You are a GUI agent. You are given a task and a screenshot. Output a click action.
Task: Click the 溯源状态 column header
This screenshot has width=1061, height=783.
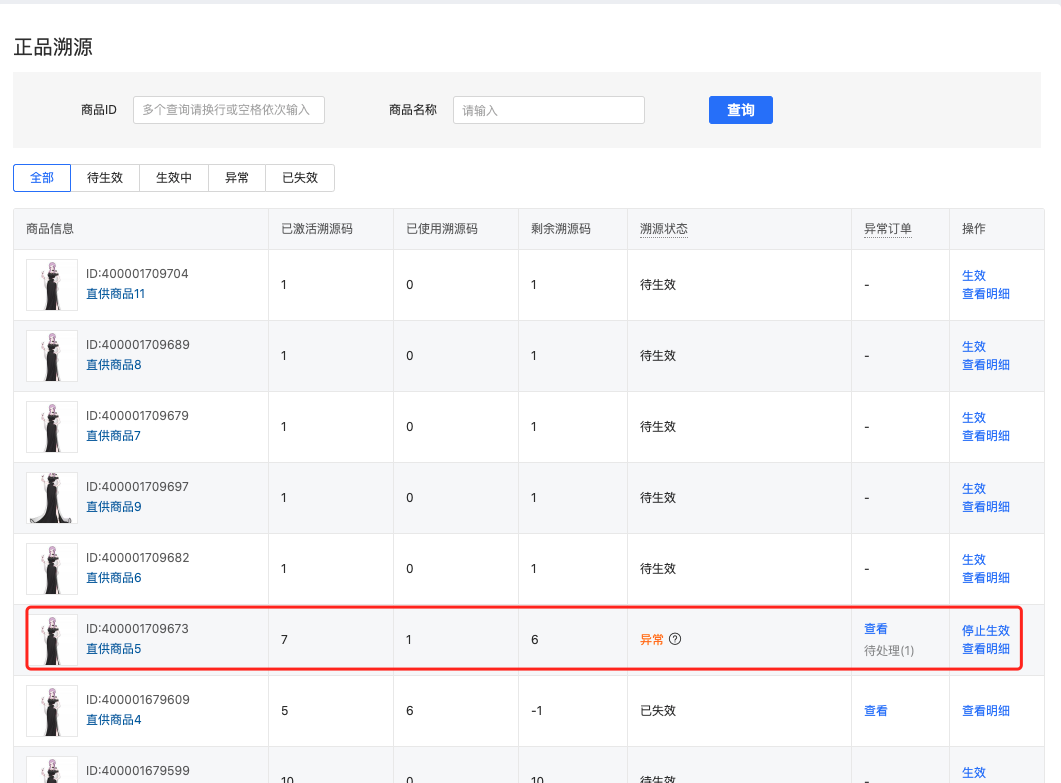(x=664, y=229)
